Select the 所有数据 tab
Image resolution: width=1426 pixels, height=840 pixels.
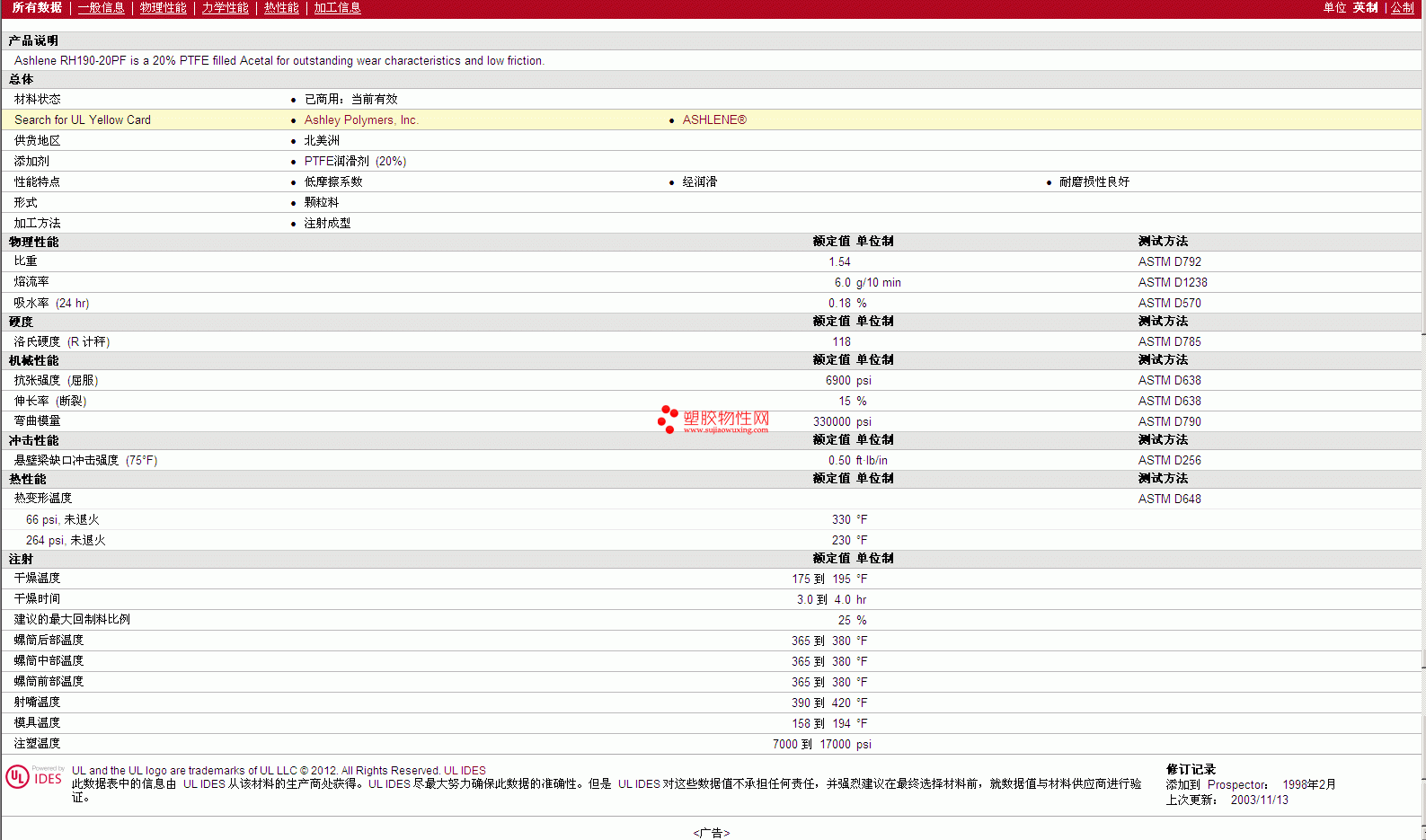point(37,8)
